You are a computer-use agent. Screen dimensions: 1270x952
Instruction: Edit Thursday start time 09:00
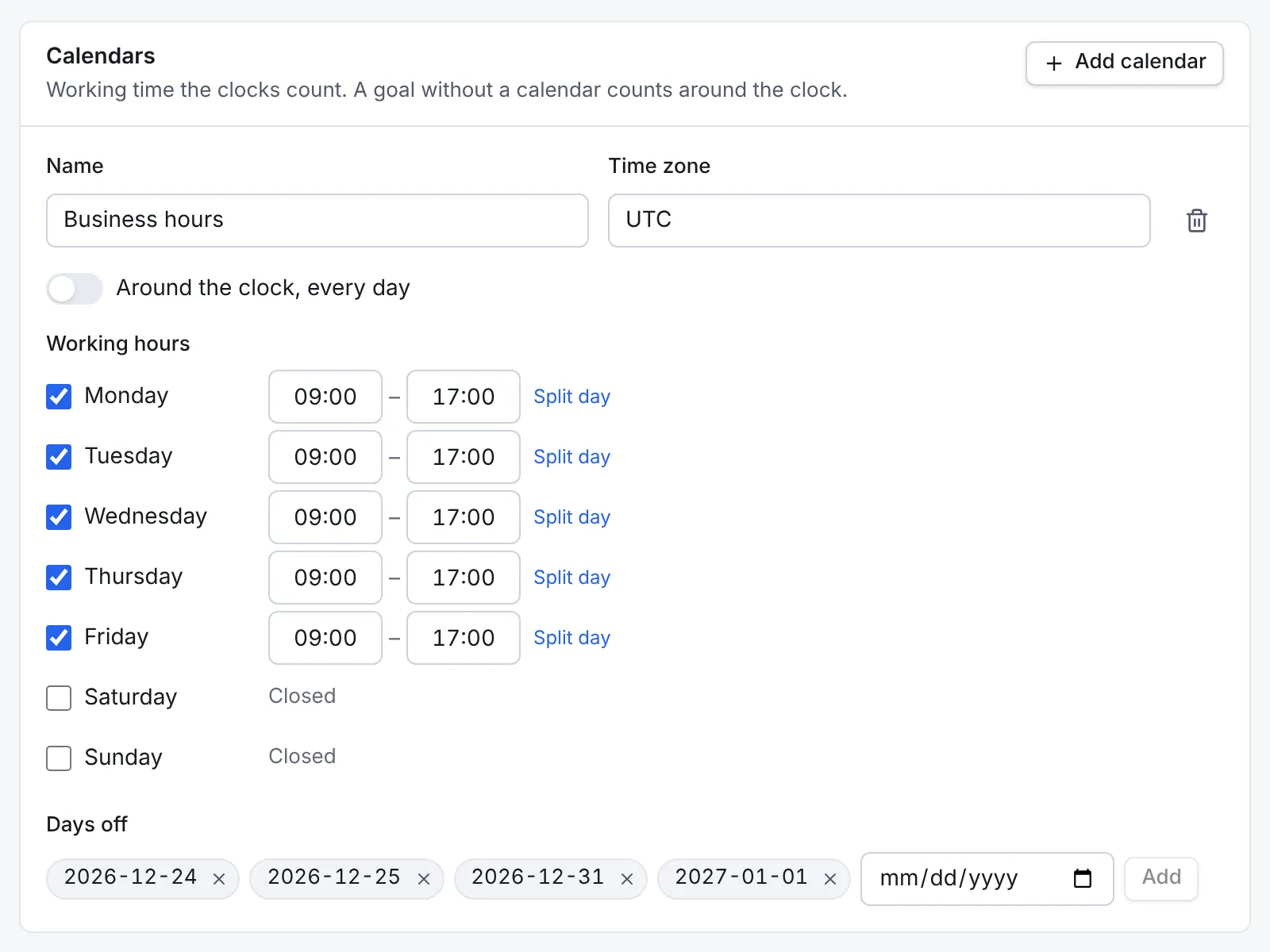(x=325, y=578)
